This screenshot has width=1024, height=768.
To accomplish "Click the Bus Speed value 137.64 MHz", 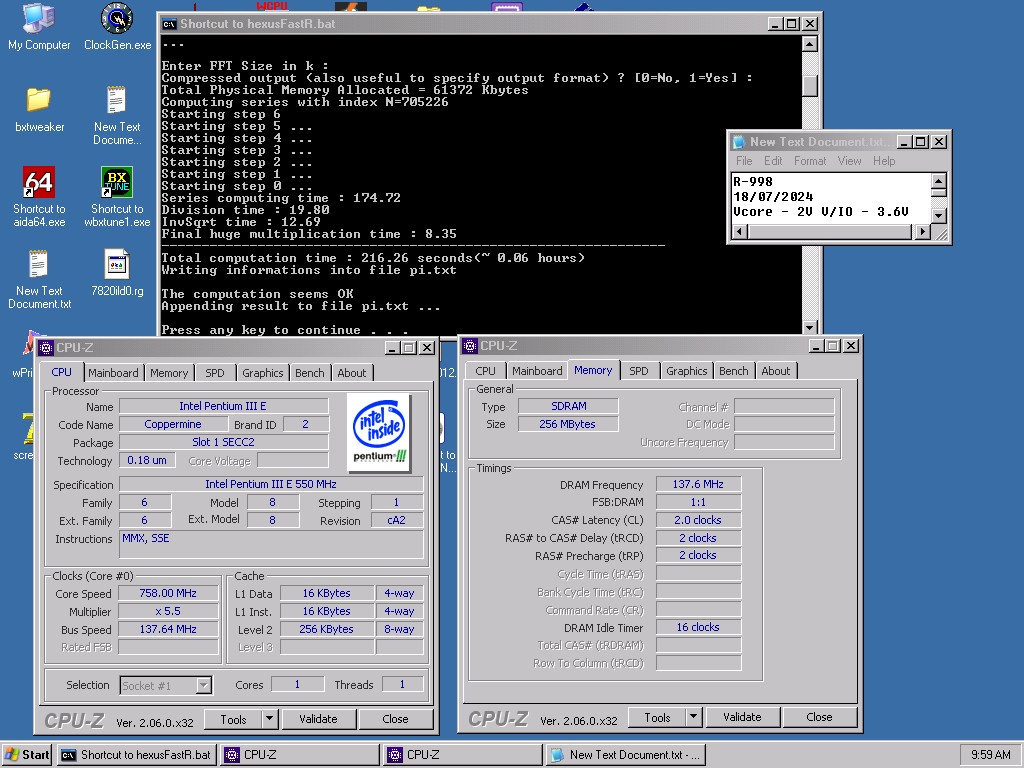I will [168, 629].
